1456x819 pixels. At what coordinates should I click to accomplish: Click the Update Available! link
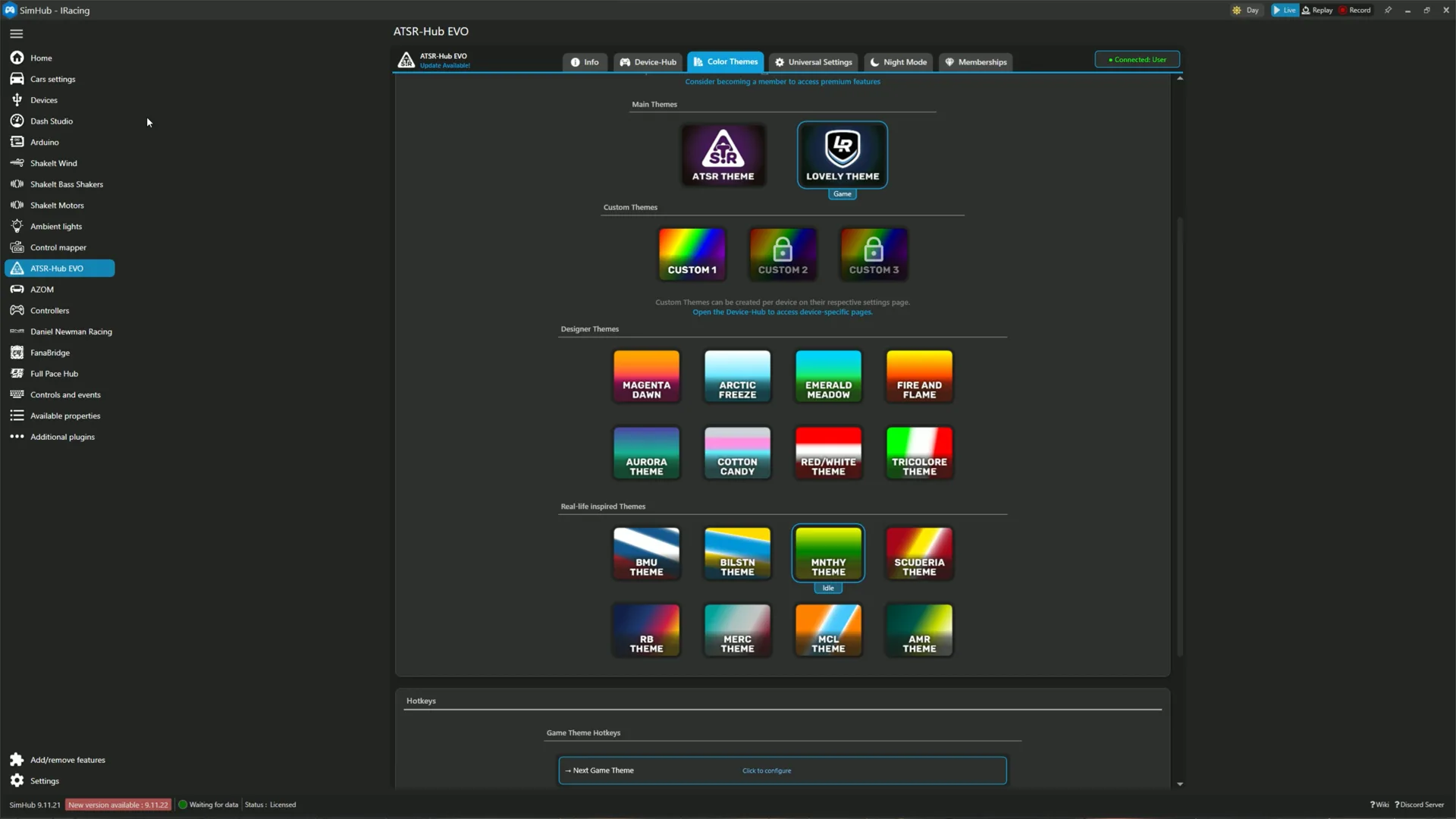coord(445,66)
